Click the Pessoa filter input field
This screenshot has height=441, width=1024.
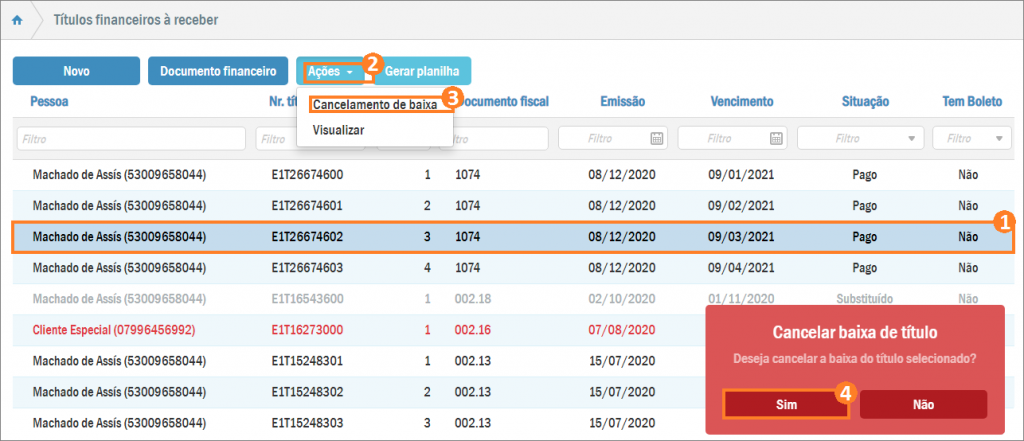131,139
